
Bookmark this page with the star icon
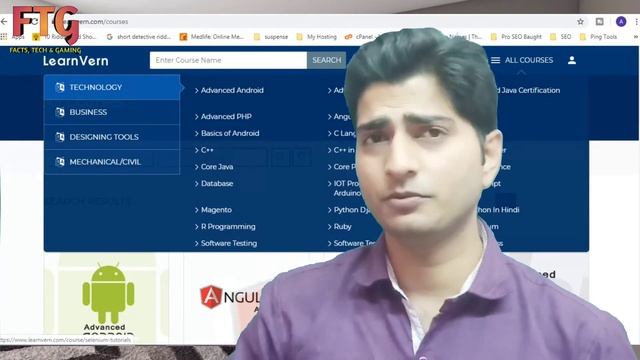coord(580,22)
